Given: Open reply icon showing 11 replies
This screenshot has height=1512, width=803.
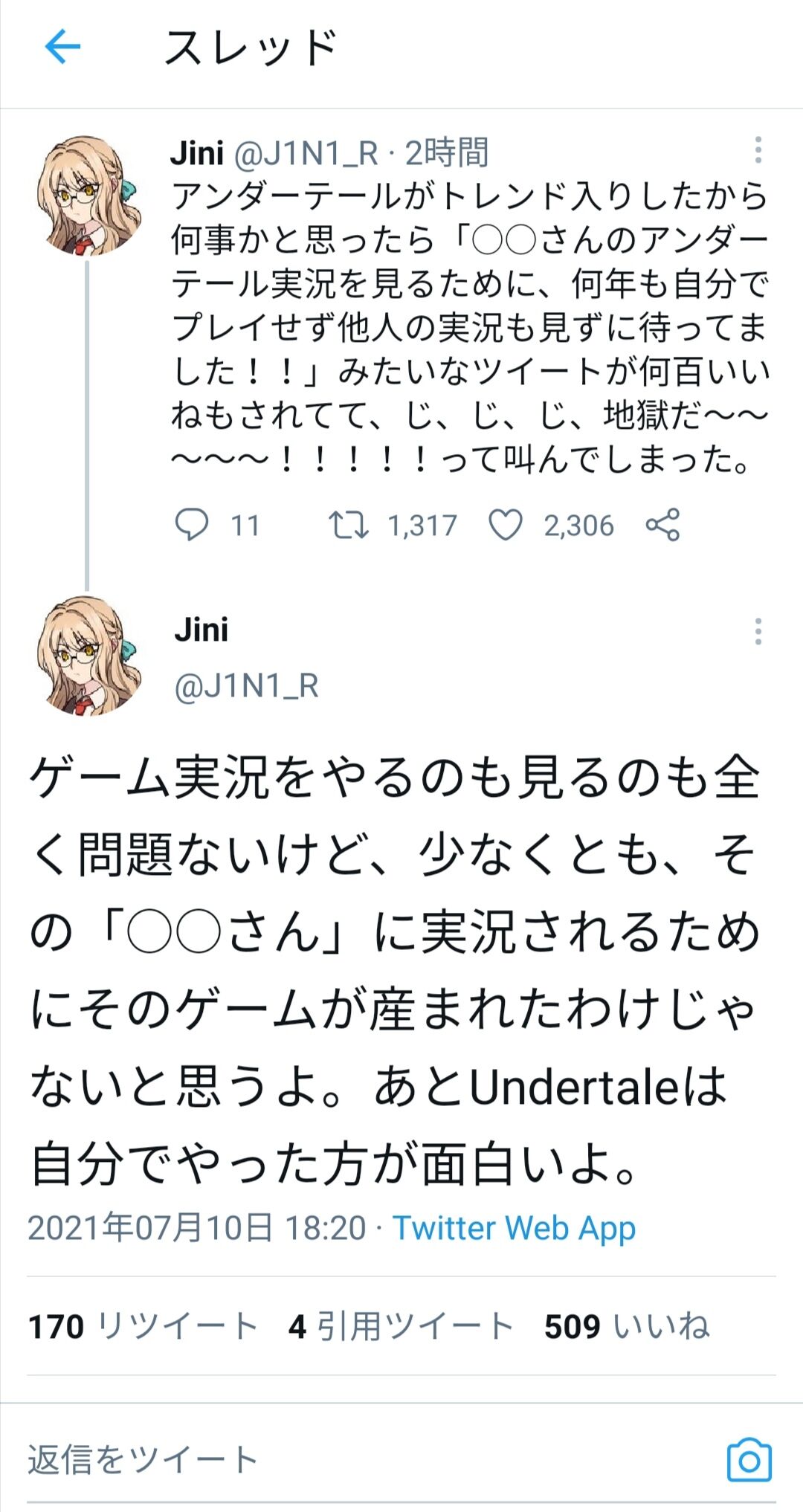Looking at the screenshot, I should (191, 525).
